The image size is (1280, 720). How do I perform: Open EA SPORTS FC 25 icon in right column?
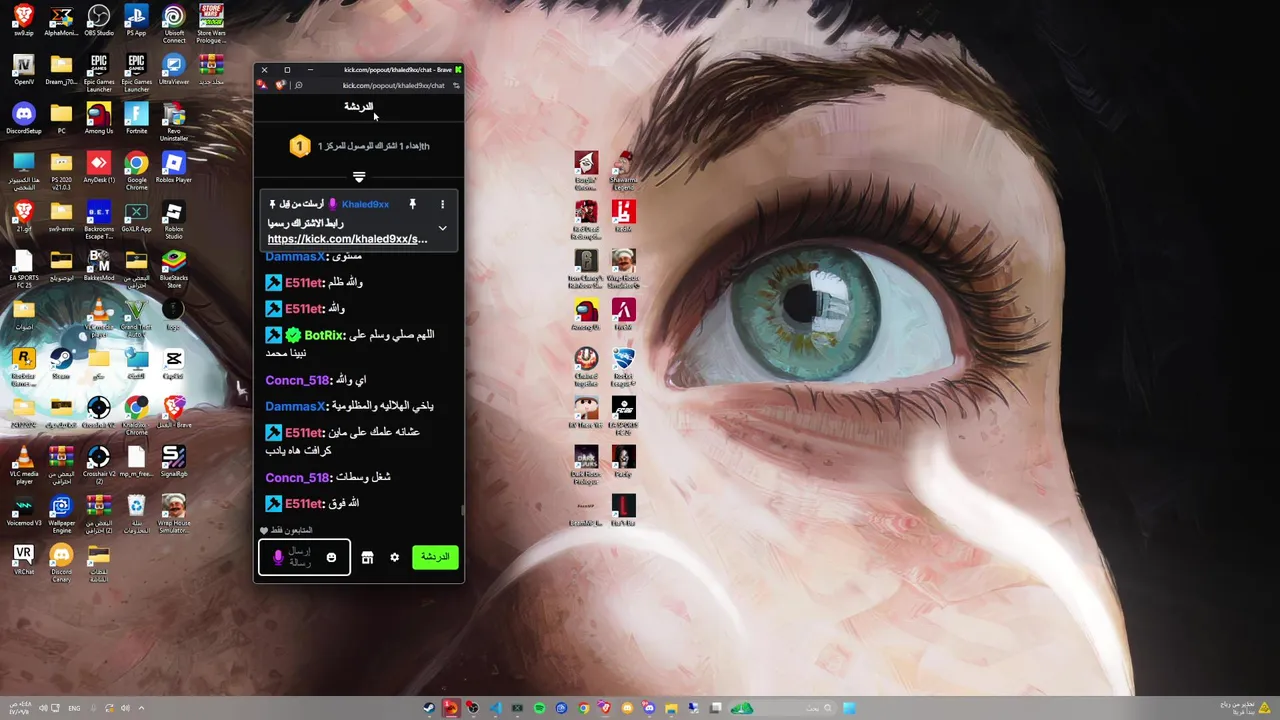[623, 414]
